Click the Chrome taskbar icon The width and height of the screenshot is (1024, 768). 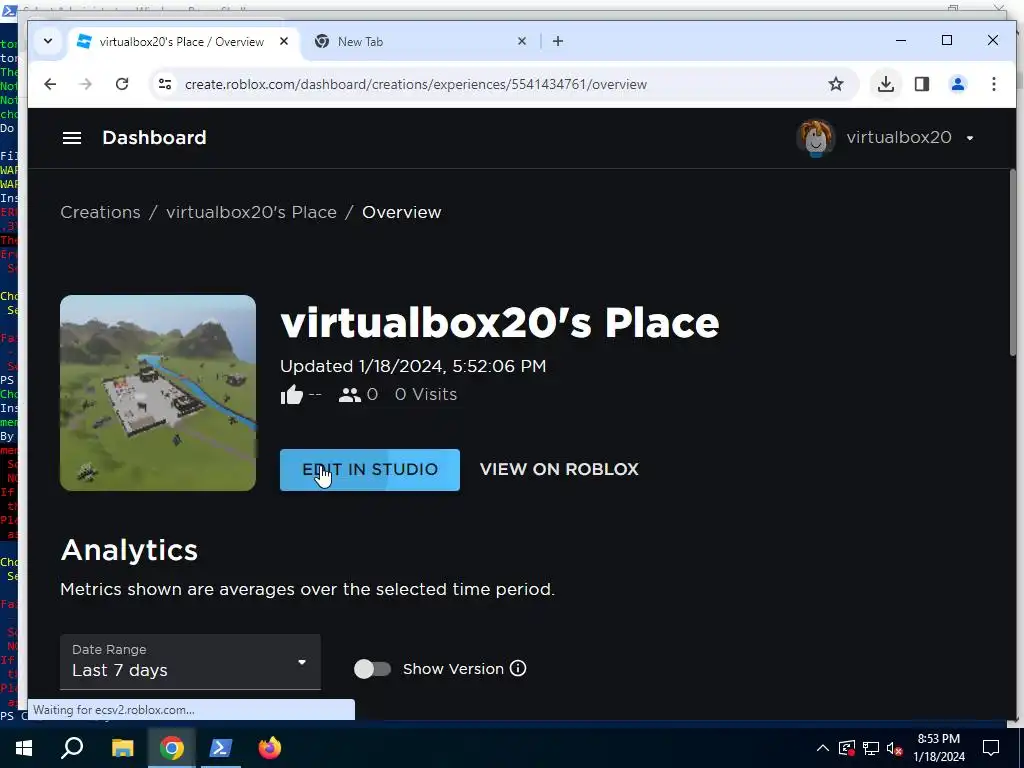tap(172, 748)
